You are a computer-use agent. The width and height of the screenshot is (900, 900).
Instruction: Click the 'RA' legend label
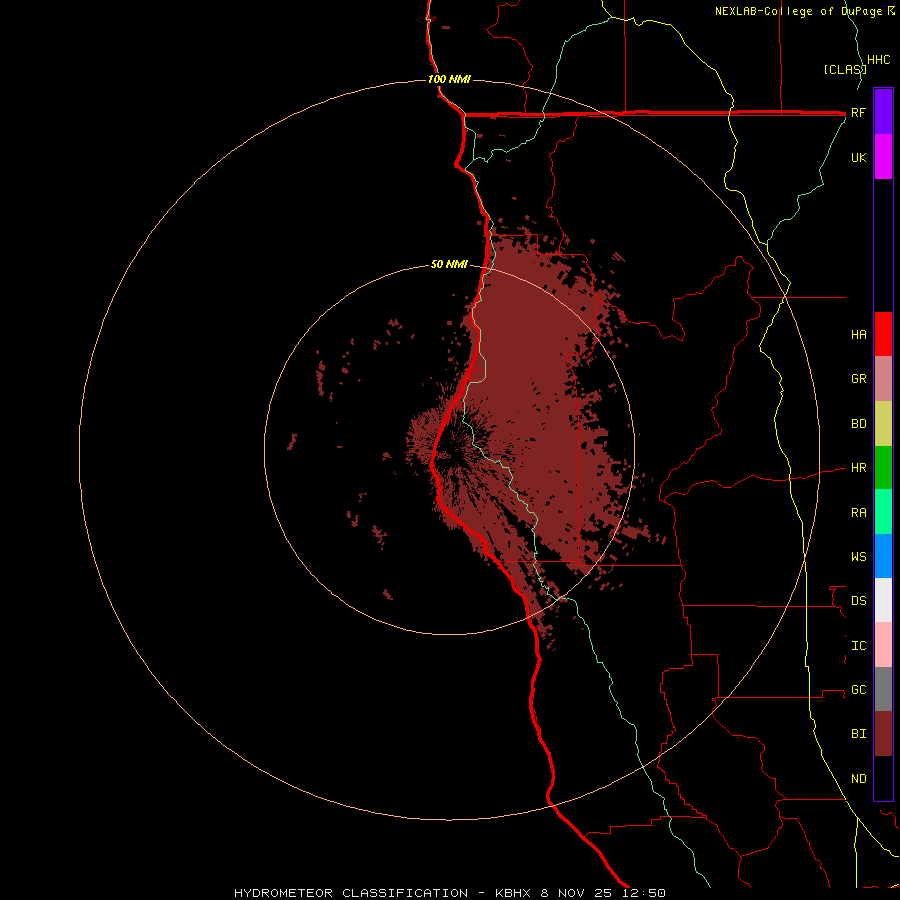click(858, 513)
